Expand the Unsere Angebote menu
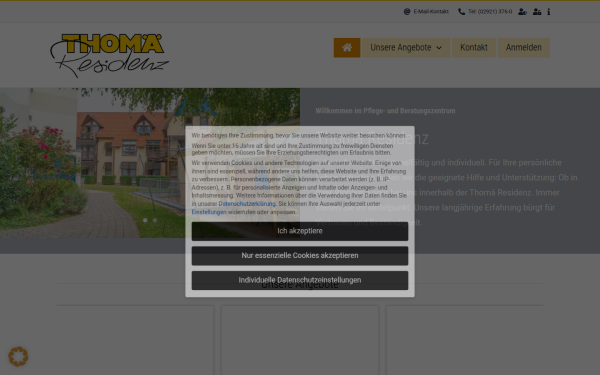 pyautogui.click(x=406, y=47)
